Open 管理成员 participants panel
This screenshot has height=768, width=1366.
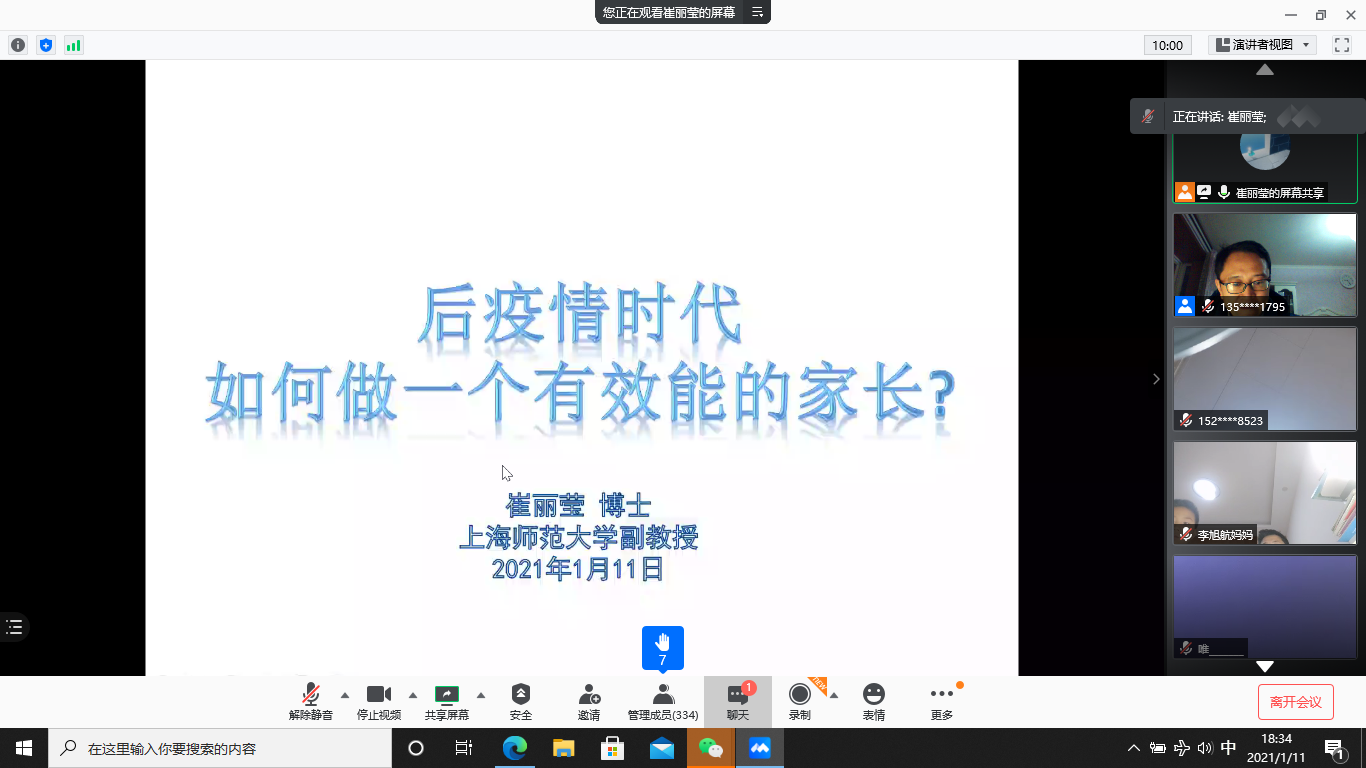(663, 701)
